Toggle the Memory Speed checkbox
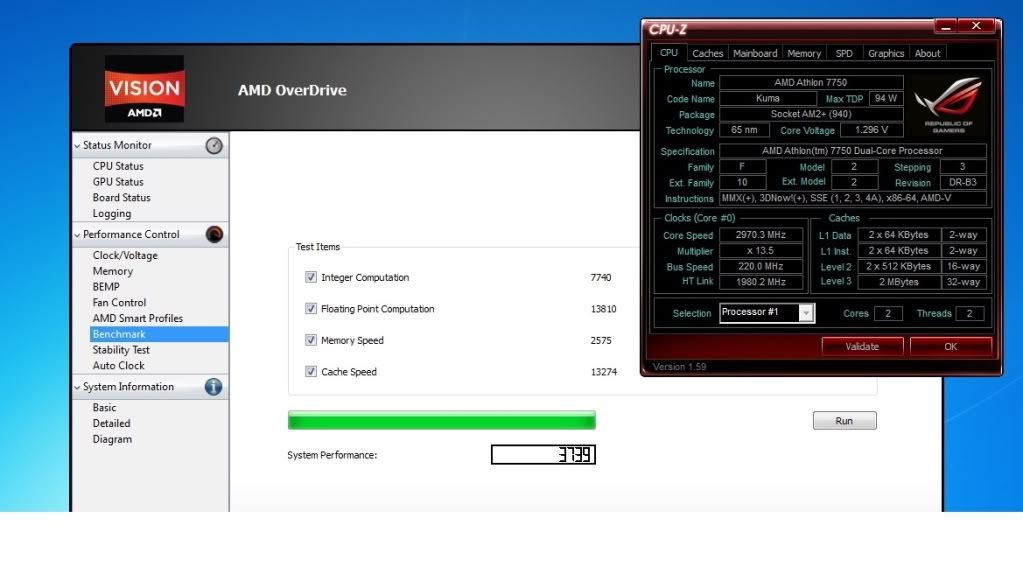 click(x=311, y=340)
